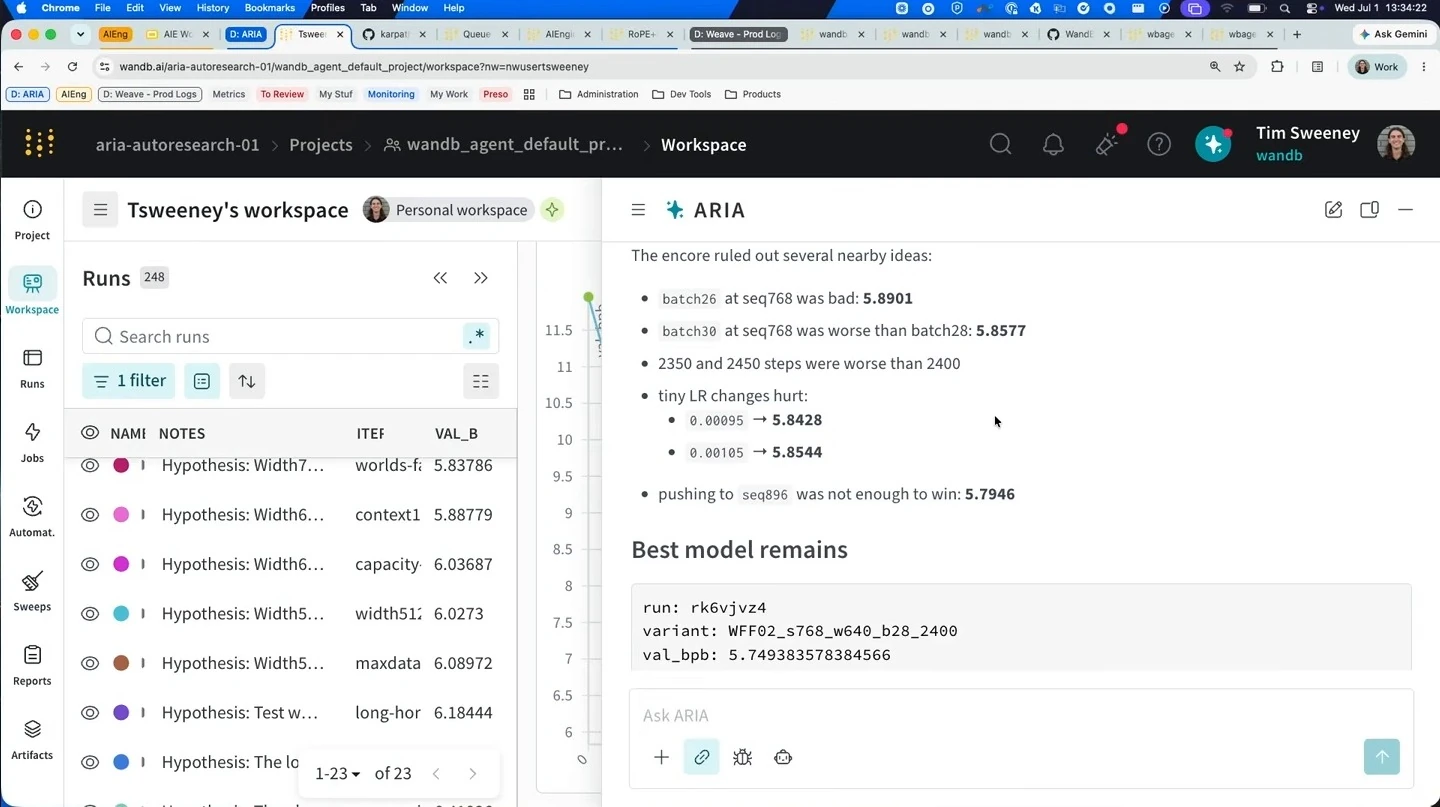1440x807 pixels.
Task: Open the Chrome three-dot menu
Action: tap(1424, 67)
